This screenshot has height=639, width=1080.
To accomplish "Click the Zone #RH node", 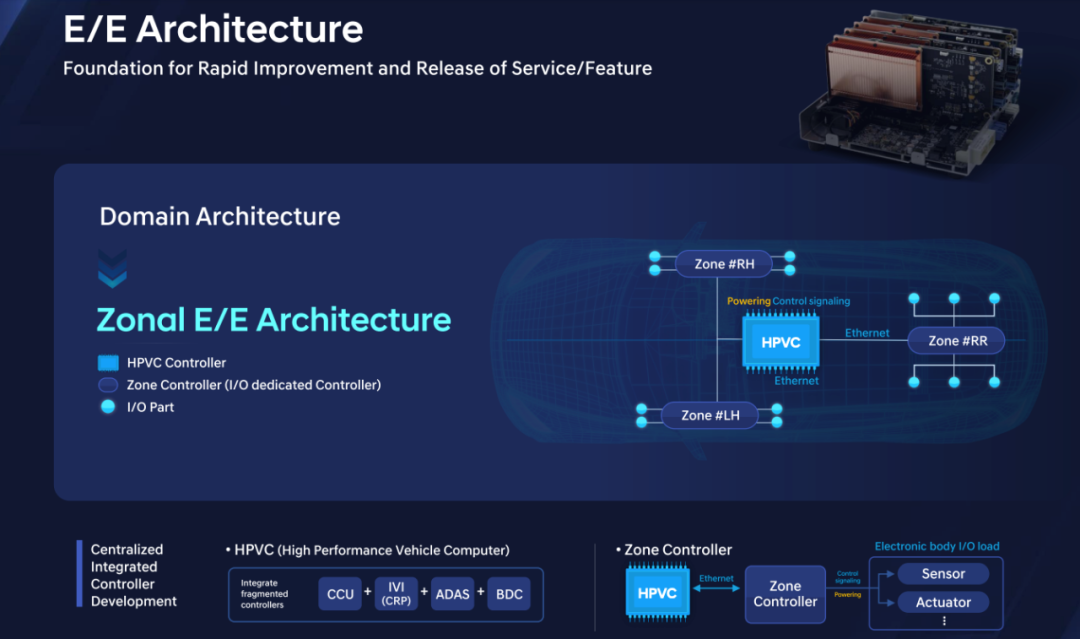I will (x=723, y=263).
